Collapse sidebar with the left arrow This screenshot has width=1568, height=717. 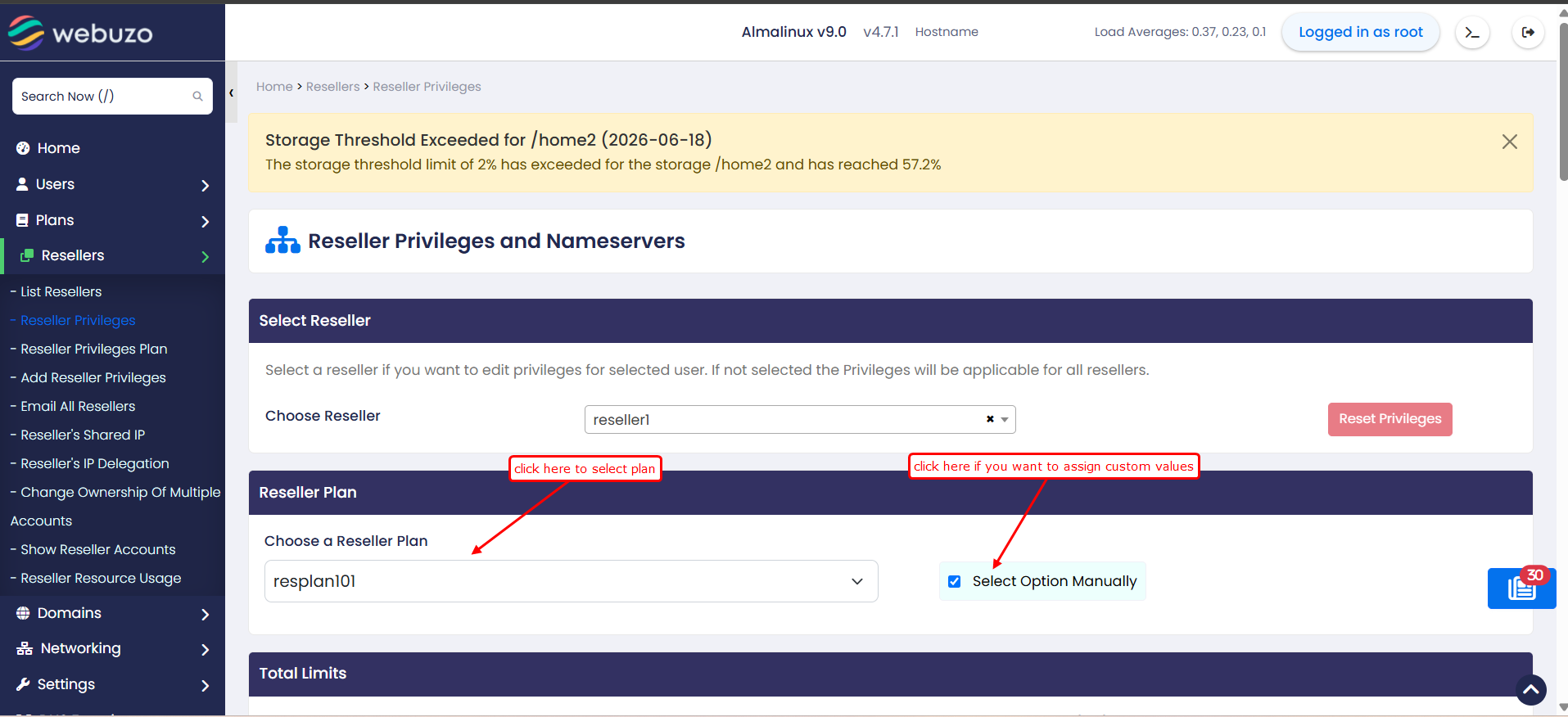pyautogui.click(x=232, y=93)
